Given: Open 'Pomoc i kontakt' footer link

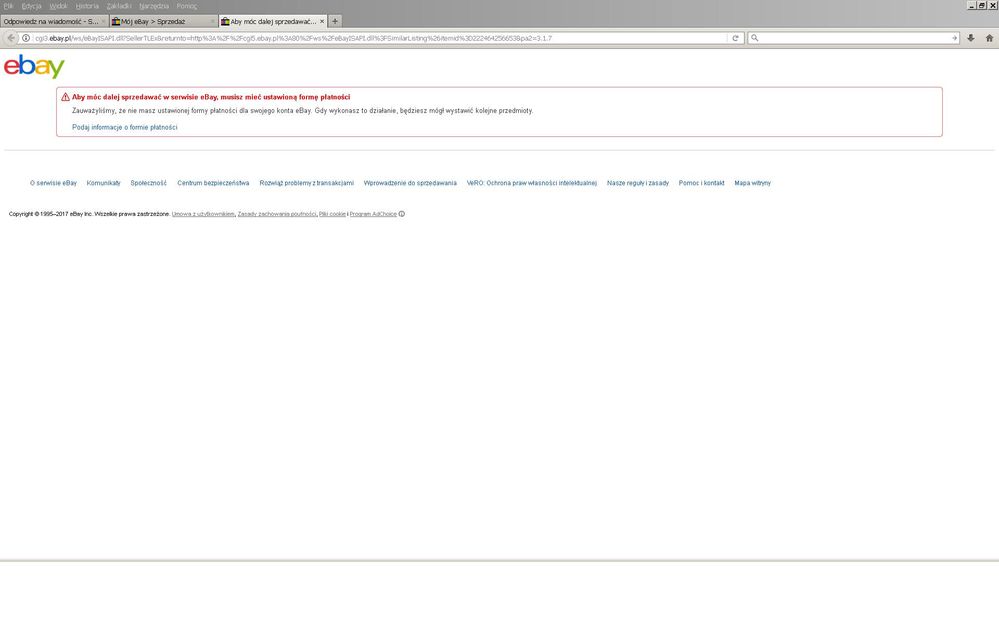Looking at the screenshot, I should 701,183.
